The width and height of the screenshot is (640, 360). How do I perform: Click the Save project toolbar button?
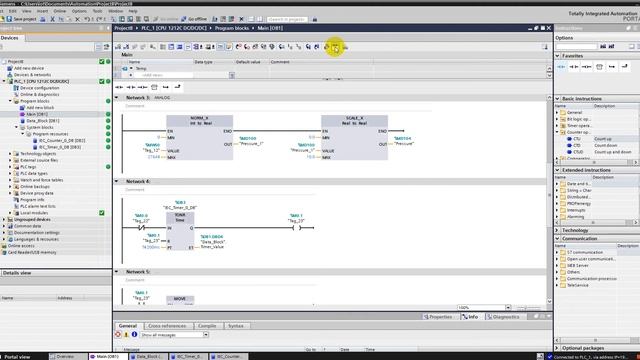tap(22, 19)
